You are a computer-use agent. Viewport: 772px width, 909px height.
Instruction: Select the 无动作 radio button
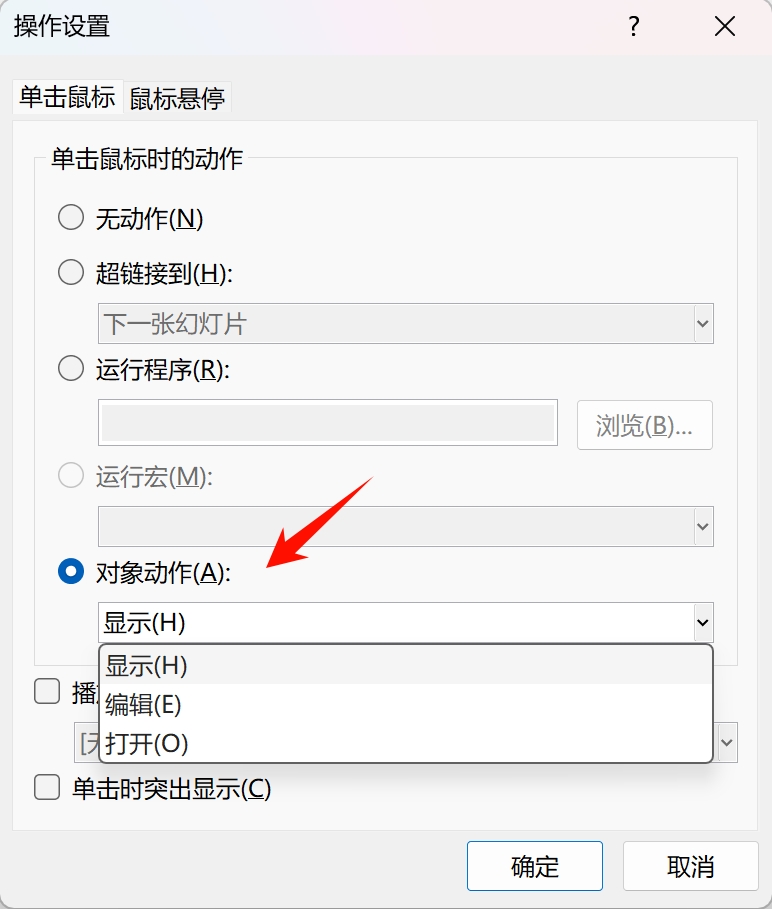click(x=70, y=217)
